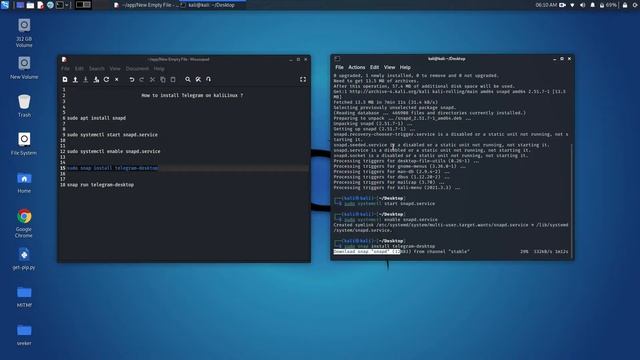Switch to Mousepad New Empty File taskbar entry

tap(146, 5)
